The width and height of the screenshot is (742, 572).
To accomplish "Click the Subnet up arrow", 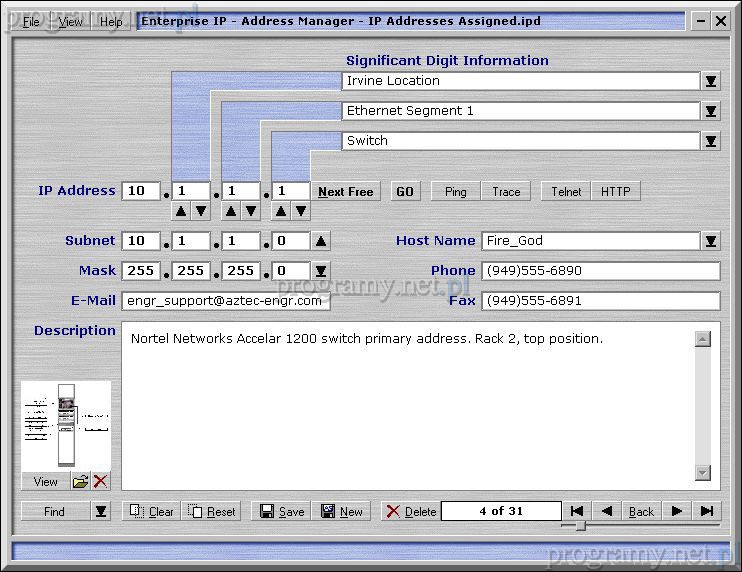I will (320, 241).
